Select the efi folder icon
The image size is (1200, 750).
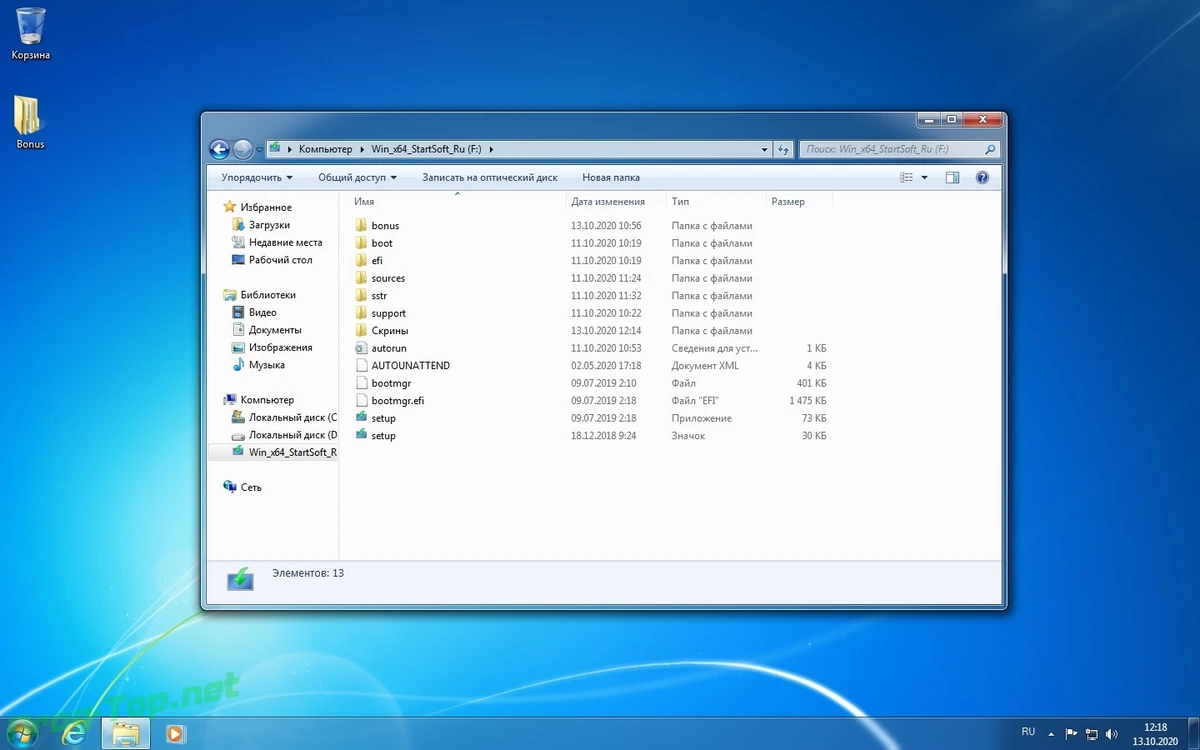pos(362,261)
